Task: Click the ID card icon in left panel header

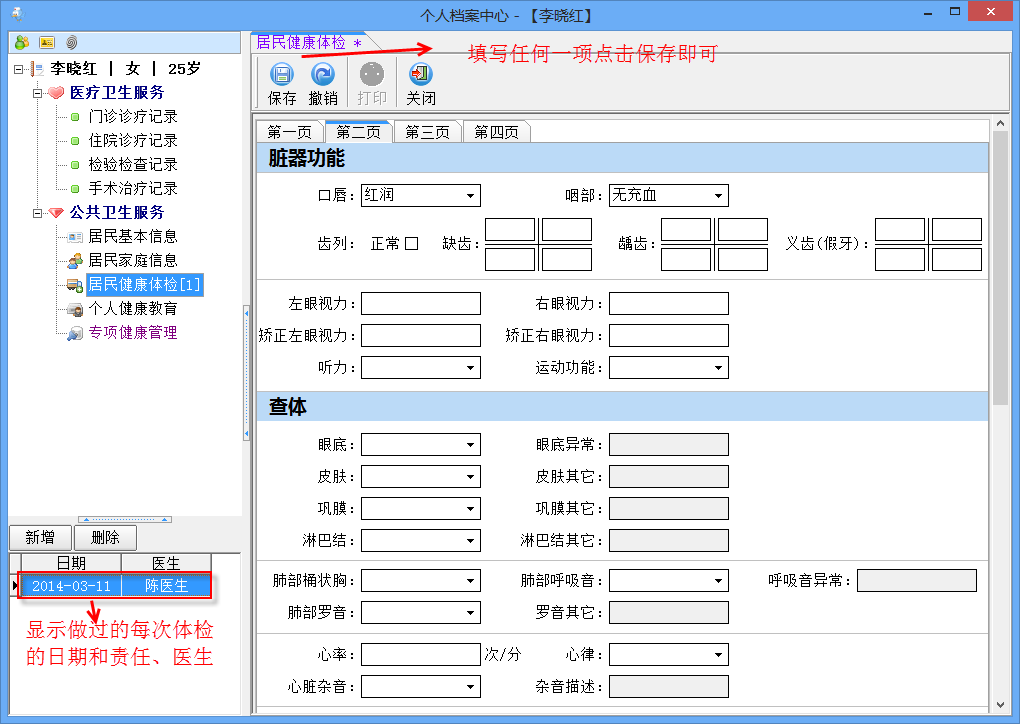Action: (47, 43)
